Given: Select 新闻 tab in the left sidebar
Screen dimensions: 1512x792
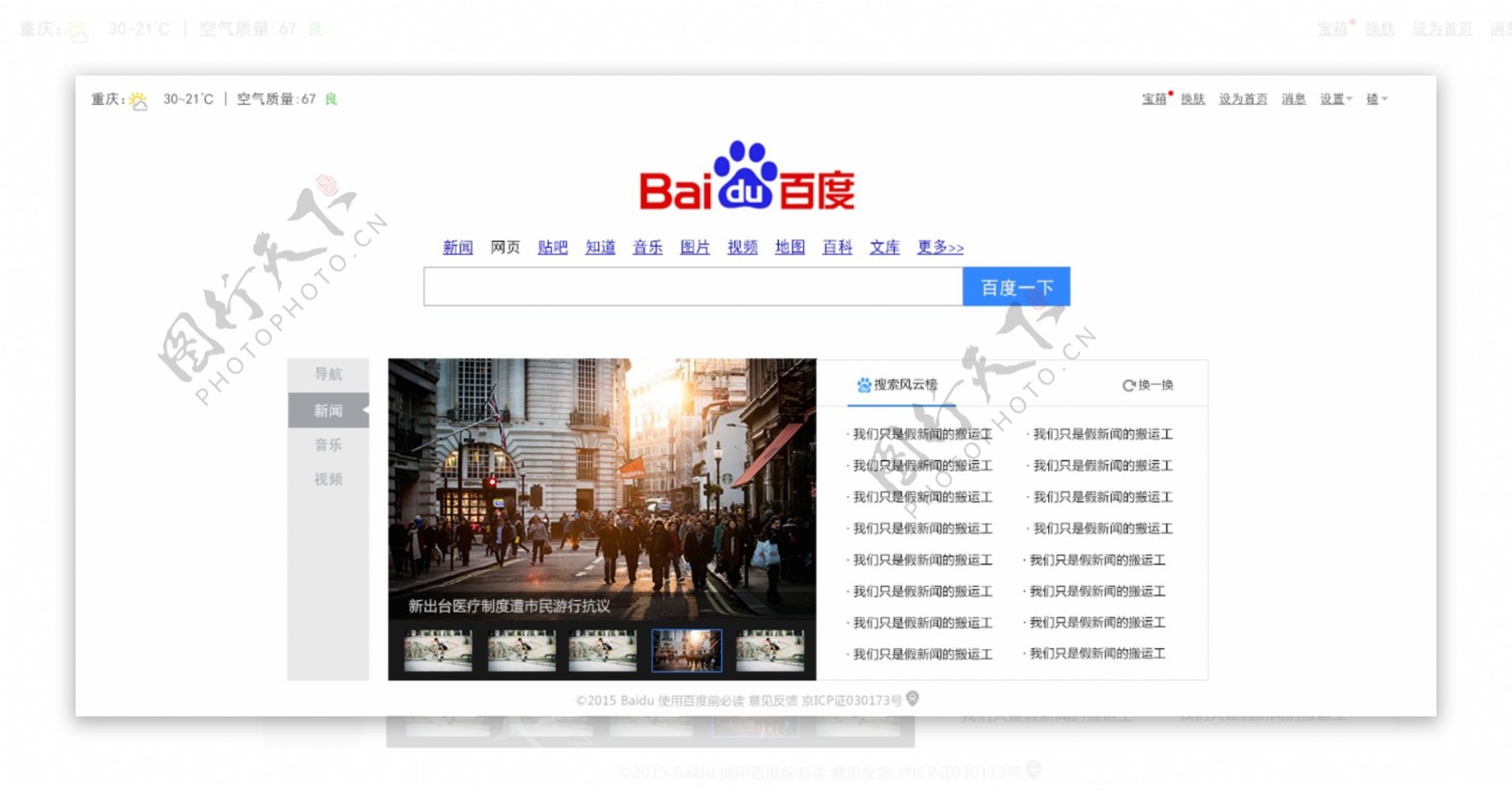Looking at the screenshot, I should [x=328, y=410].
